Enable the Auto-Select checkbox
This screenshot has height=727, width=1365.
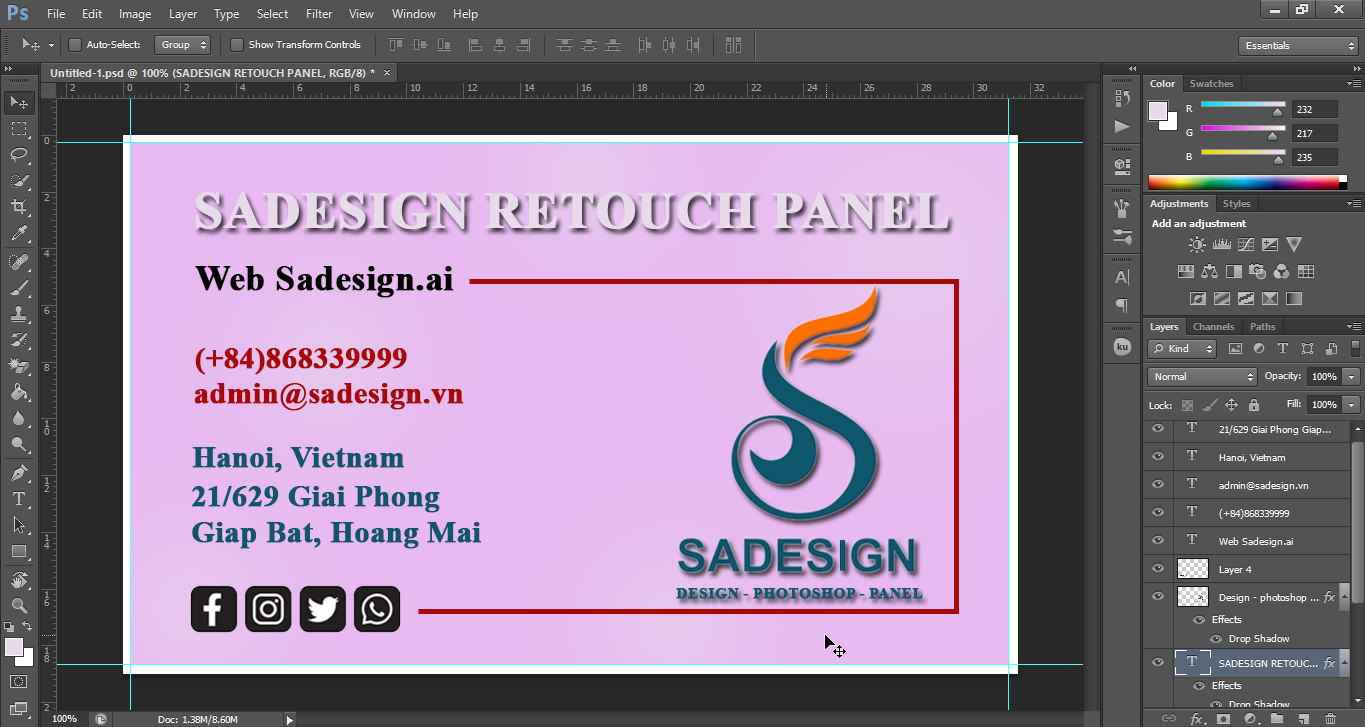75,45
